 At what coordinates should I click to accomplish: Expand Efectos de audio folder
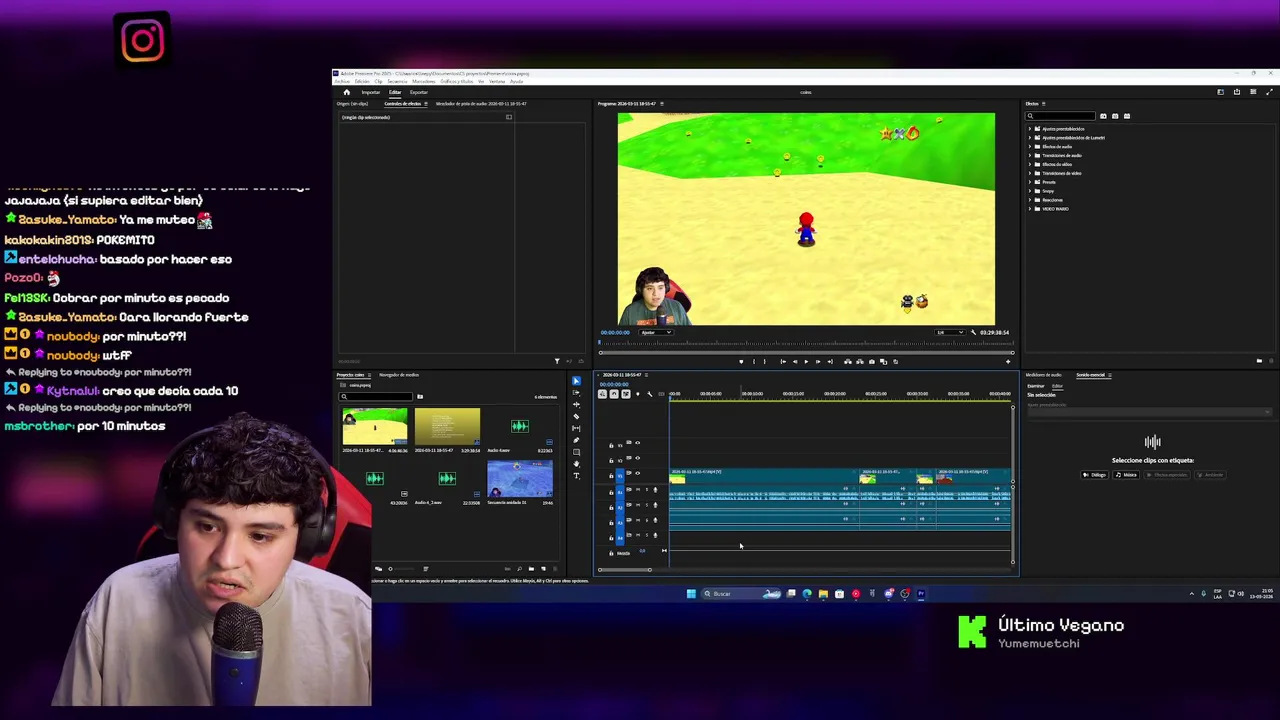click(x=1030, y=147)
